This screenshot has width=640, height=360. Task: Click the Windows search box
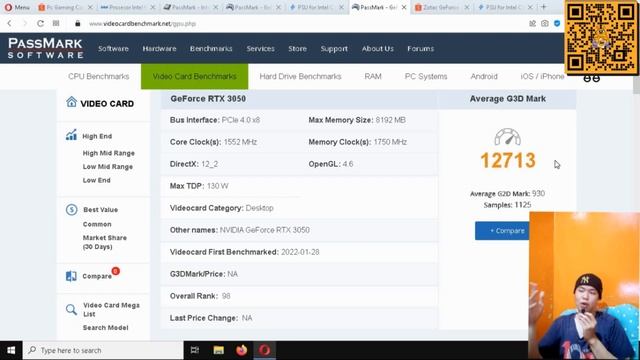(x=103, y=350)
